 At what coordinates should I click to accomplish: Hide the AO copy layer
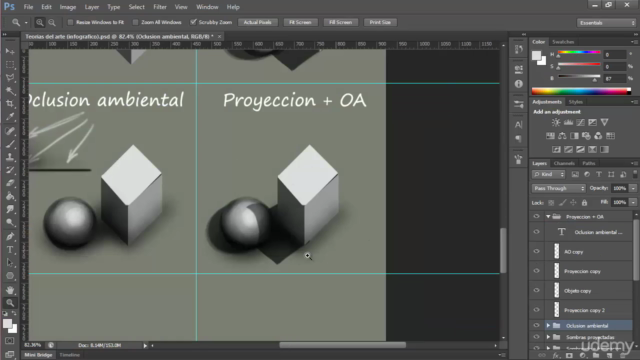click(x=536, y=251)
